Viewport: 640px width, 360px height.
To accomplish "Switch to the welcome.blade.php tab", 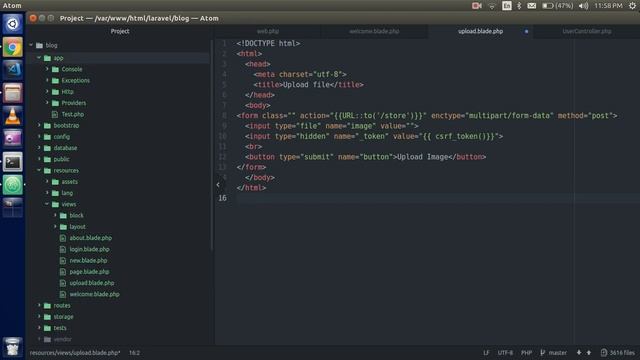I will tap(374, 31).
